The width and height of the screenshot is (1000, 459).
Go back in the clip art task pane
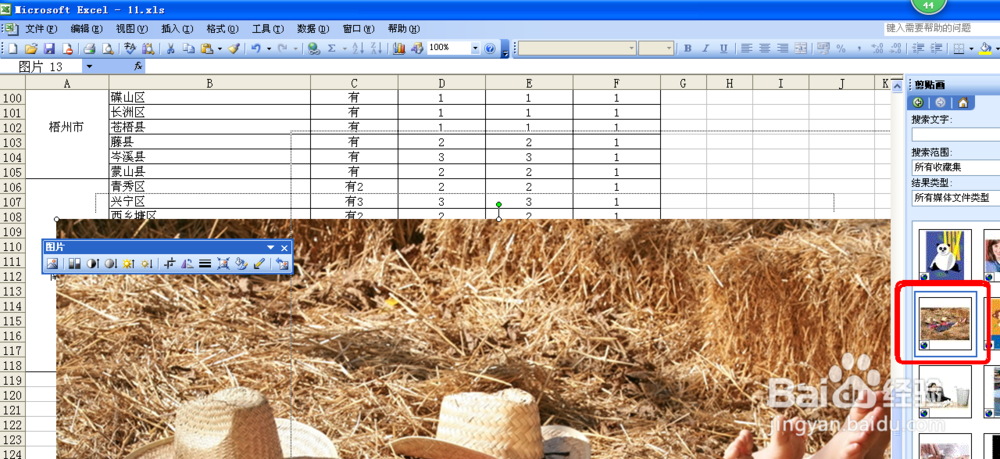(918, 103)
